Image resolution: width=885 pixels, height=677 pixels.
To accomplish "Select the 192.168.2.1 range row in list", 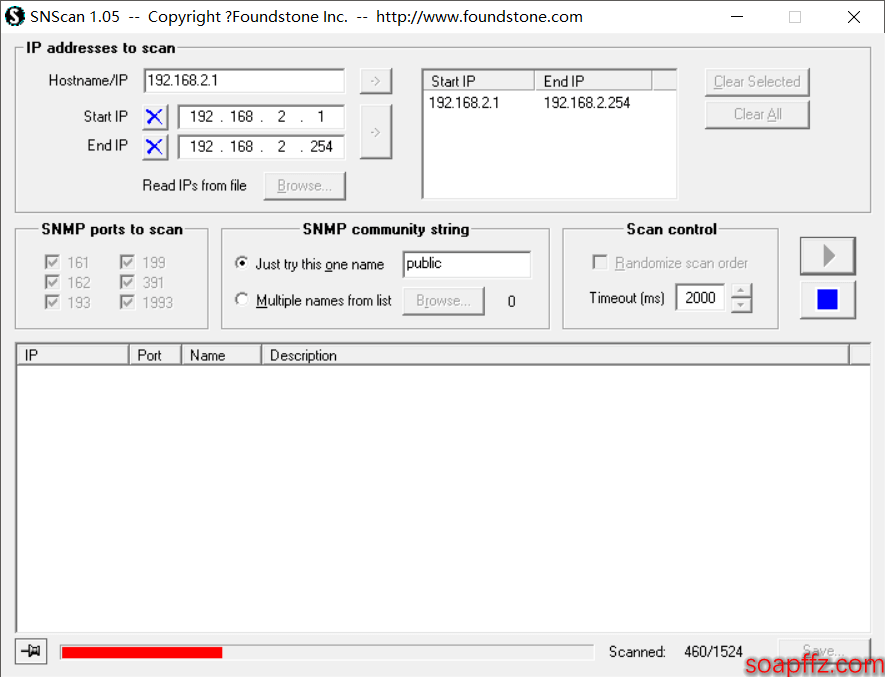I will point(549,103).
